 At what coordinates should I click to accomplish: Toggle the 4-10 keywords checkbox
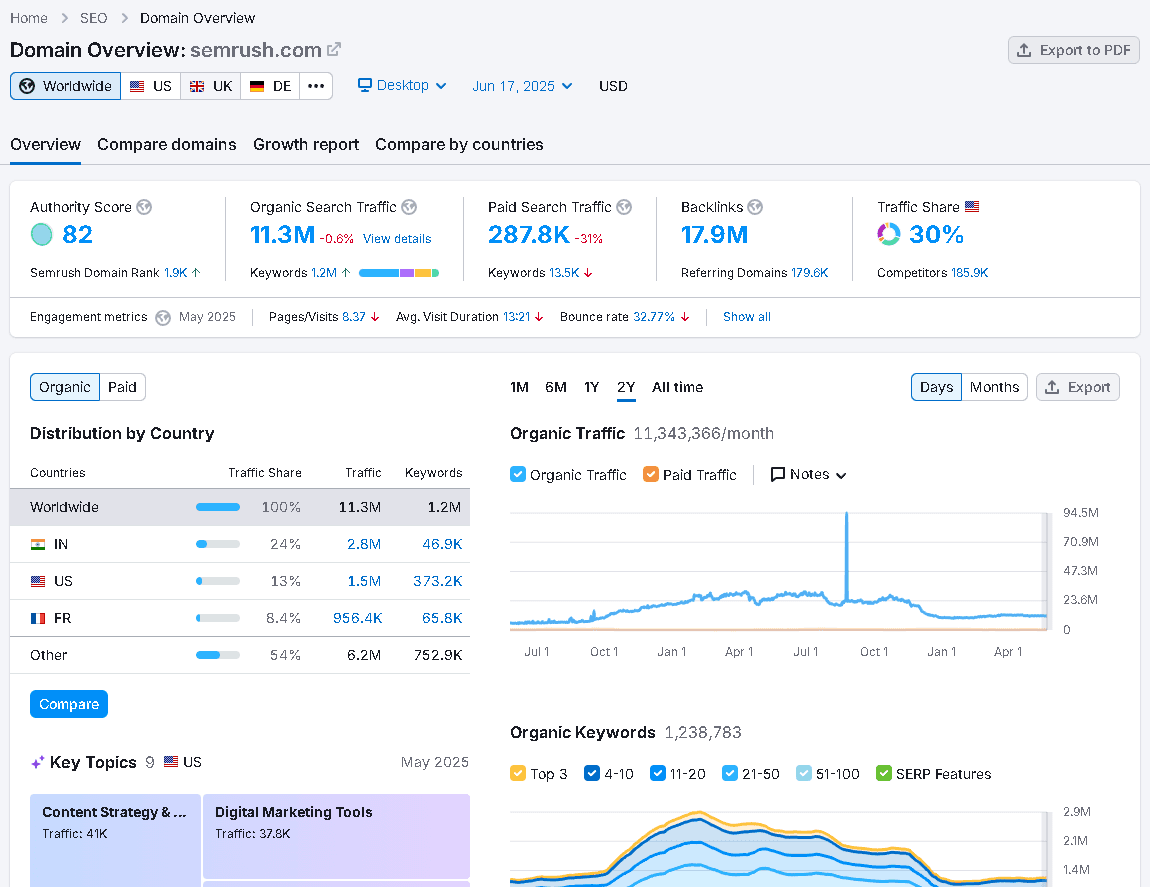pyautogui.click(x=592, y=773)
